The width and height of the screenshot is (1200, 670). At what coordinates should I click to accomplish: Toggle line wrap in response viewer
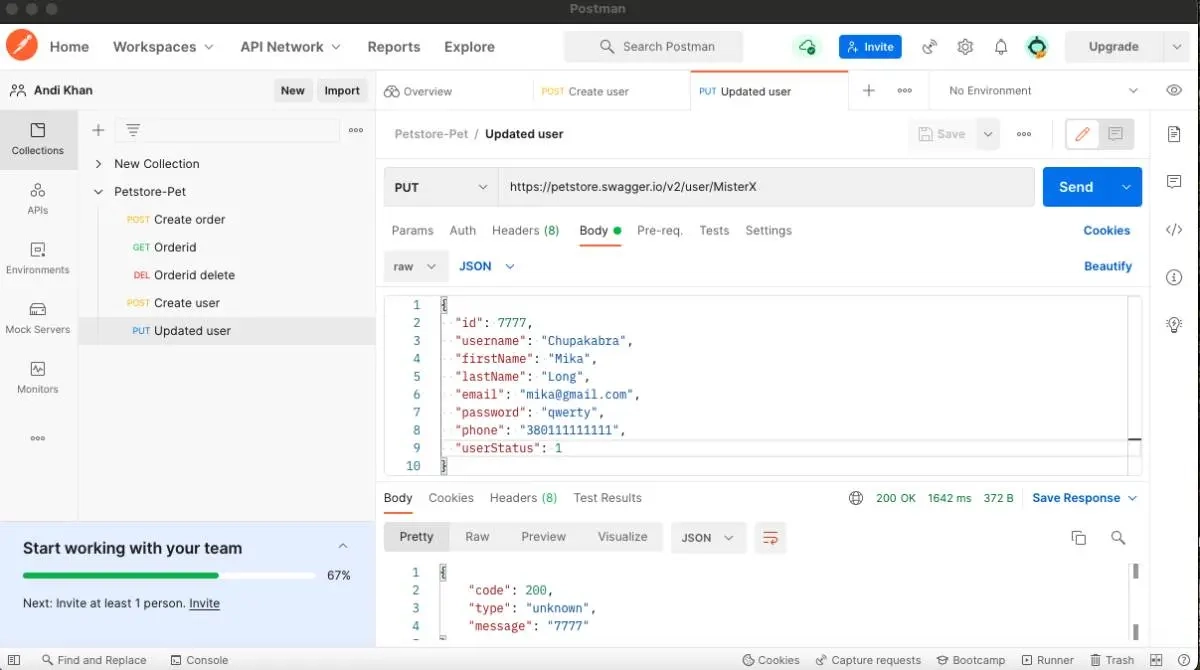point(770,538)
